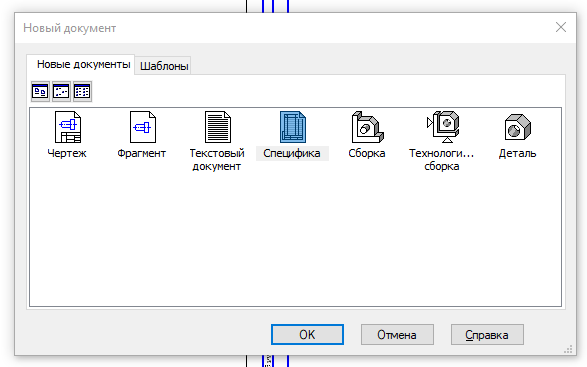Confirm with the OK button

pyautogui.click(x=307, y=334)
